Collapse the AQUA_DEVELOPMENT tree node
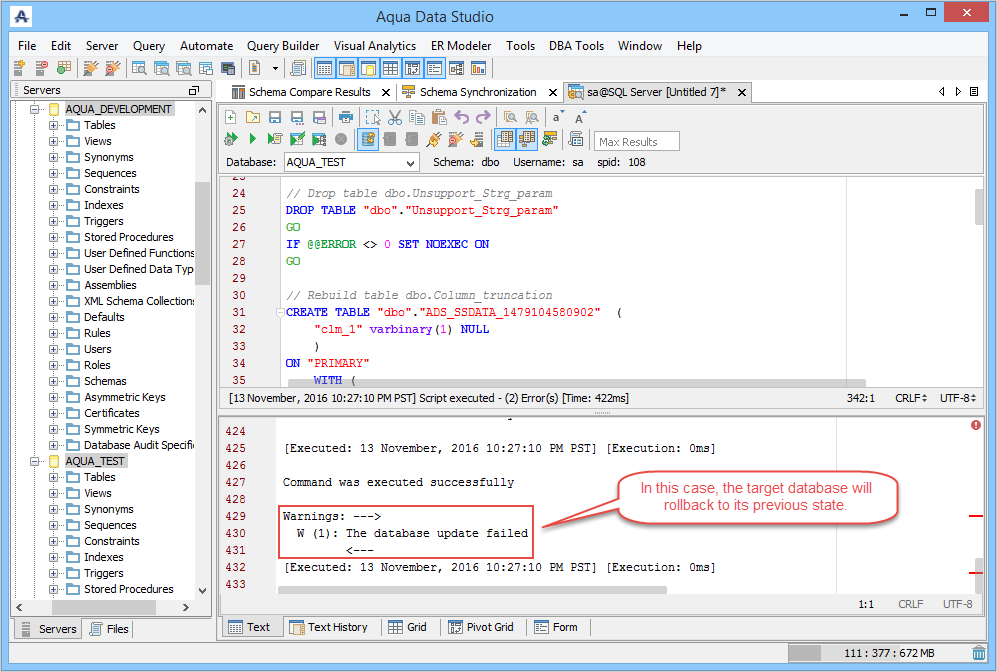997x672 pixels. [36, 109]
